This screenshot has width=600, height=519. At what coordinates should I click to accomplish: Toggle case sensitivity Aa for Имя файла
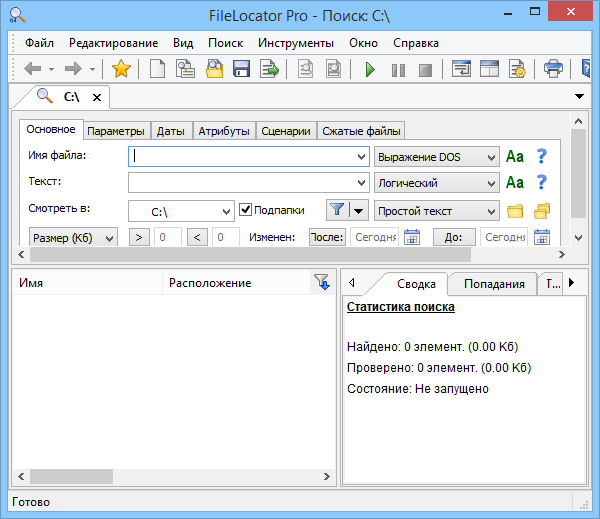tap(515, 156)
